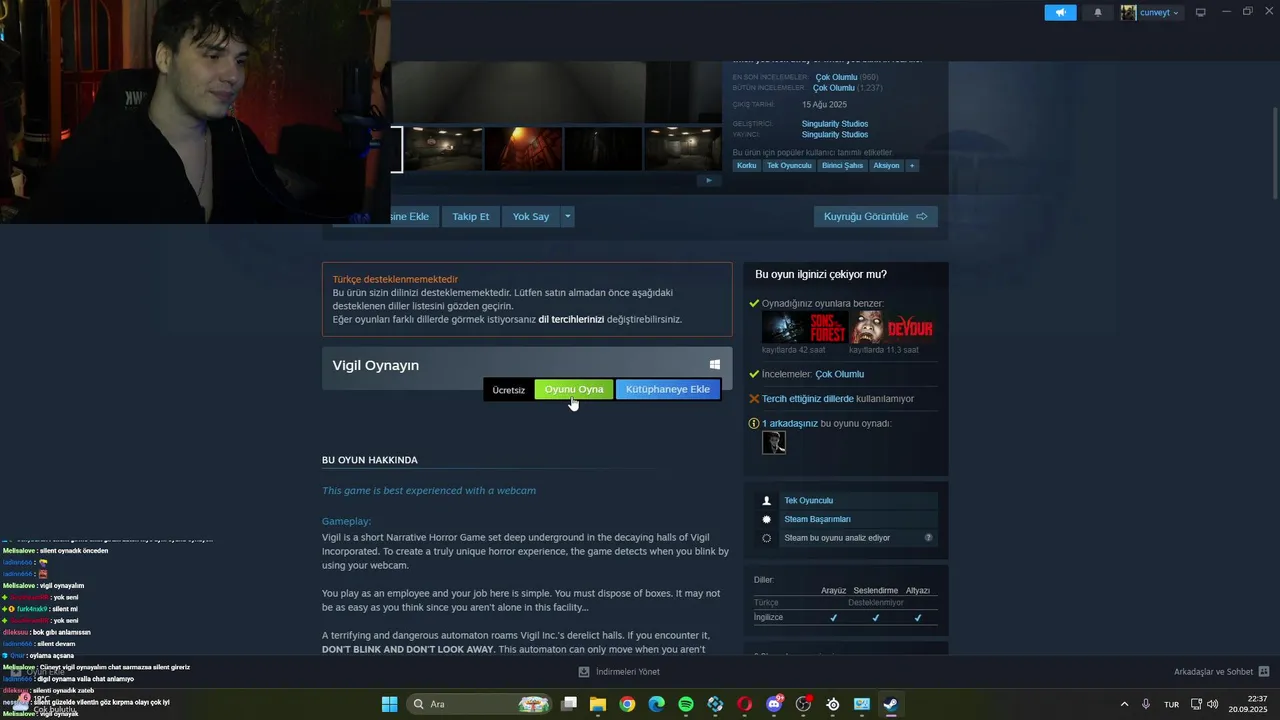This screenshot has width=1280, height=720.
Task: Launch Google Chrome from taskbar
Action: tap(627, 704)
